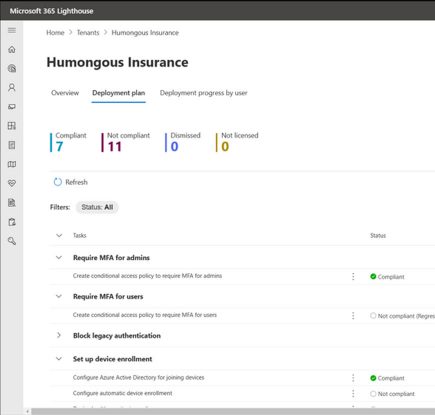Click Tenants breadcrumb link

88,33
